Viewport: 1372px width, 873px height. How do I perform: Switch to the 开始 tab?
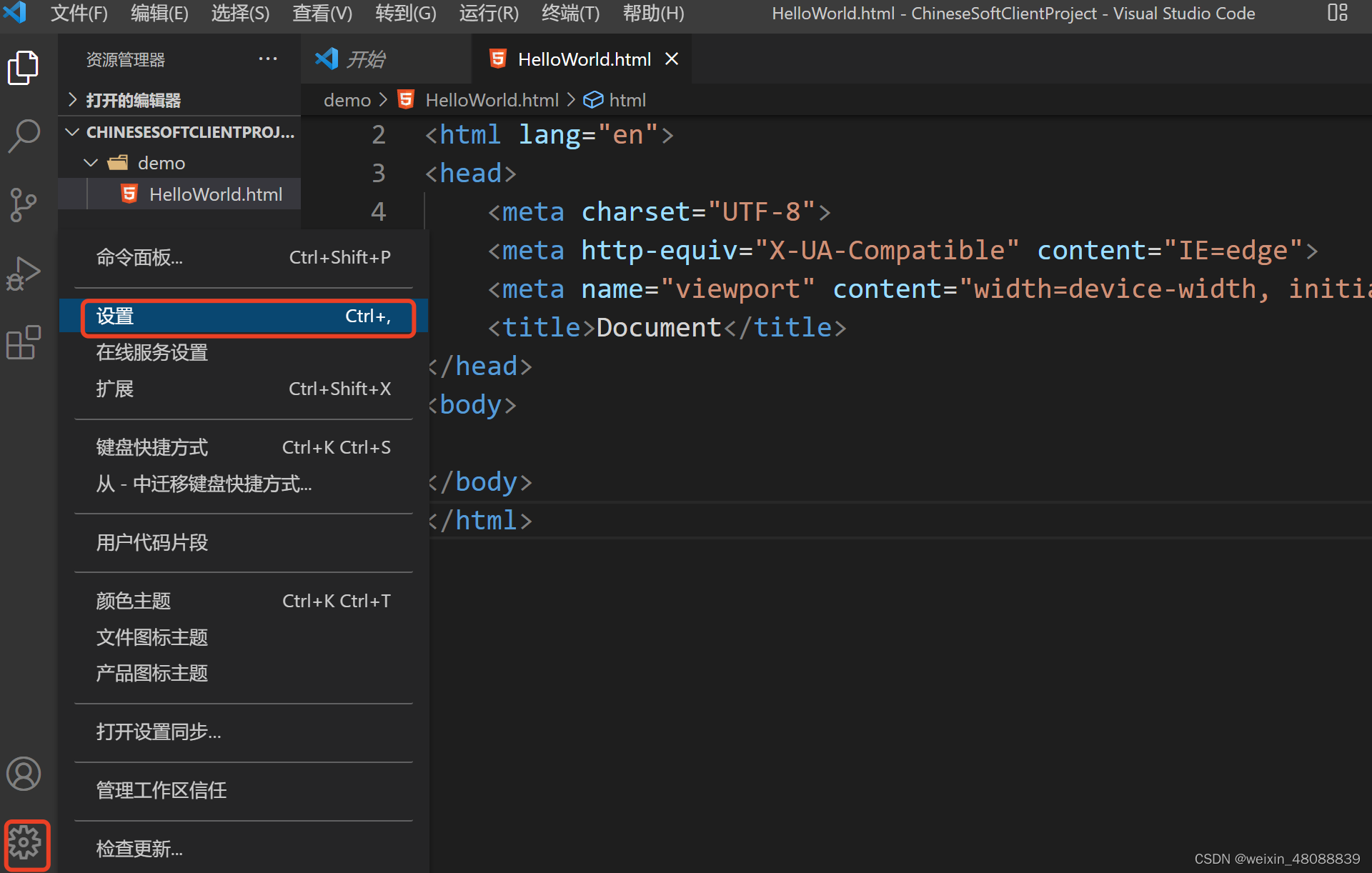(x=386, y=59)
